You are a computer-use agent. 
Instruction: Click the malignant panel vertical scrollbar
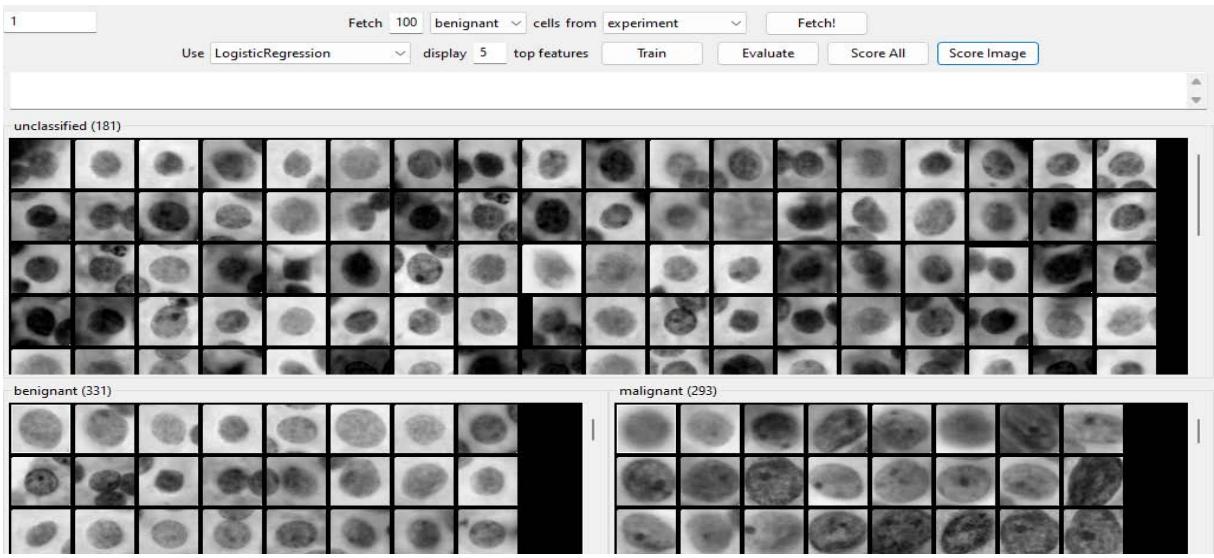coord(1197,430)
